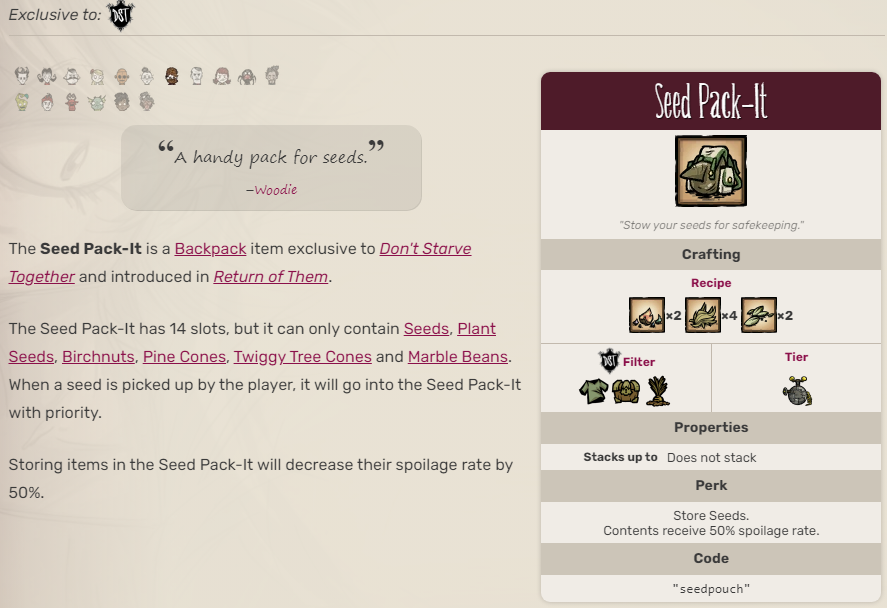887x608 pixels.
Task: Click the gray station icon under Tier
Action: coord(797,391)
